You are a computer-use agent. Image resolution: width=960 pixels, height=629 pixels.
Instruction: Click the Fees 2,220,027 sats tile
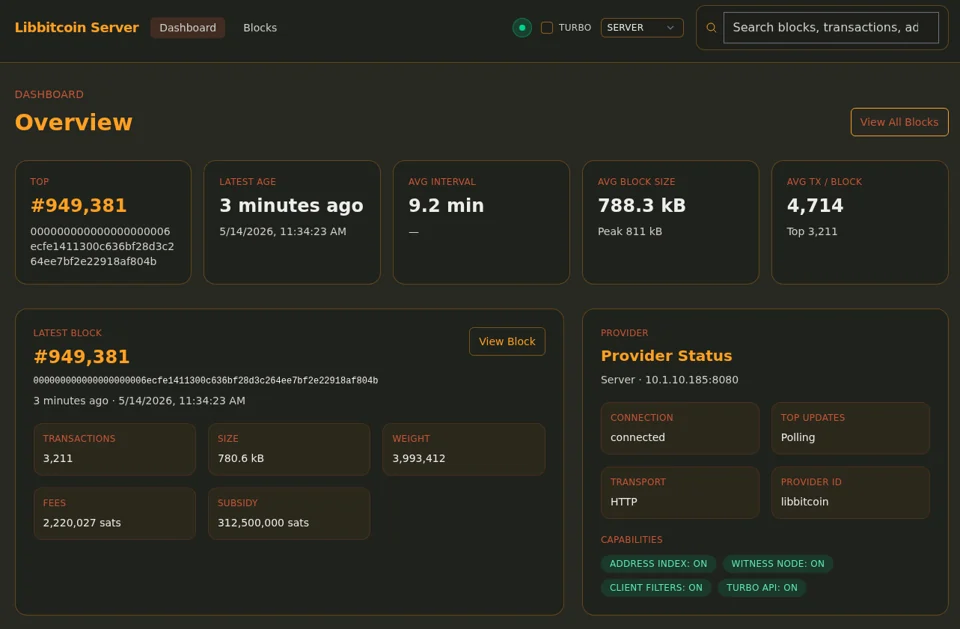(114, 513)
